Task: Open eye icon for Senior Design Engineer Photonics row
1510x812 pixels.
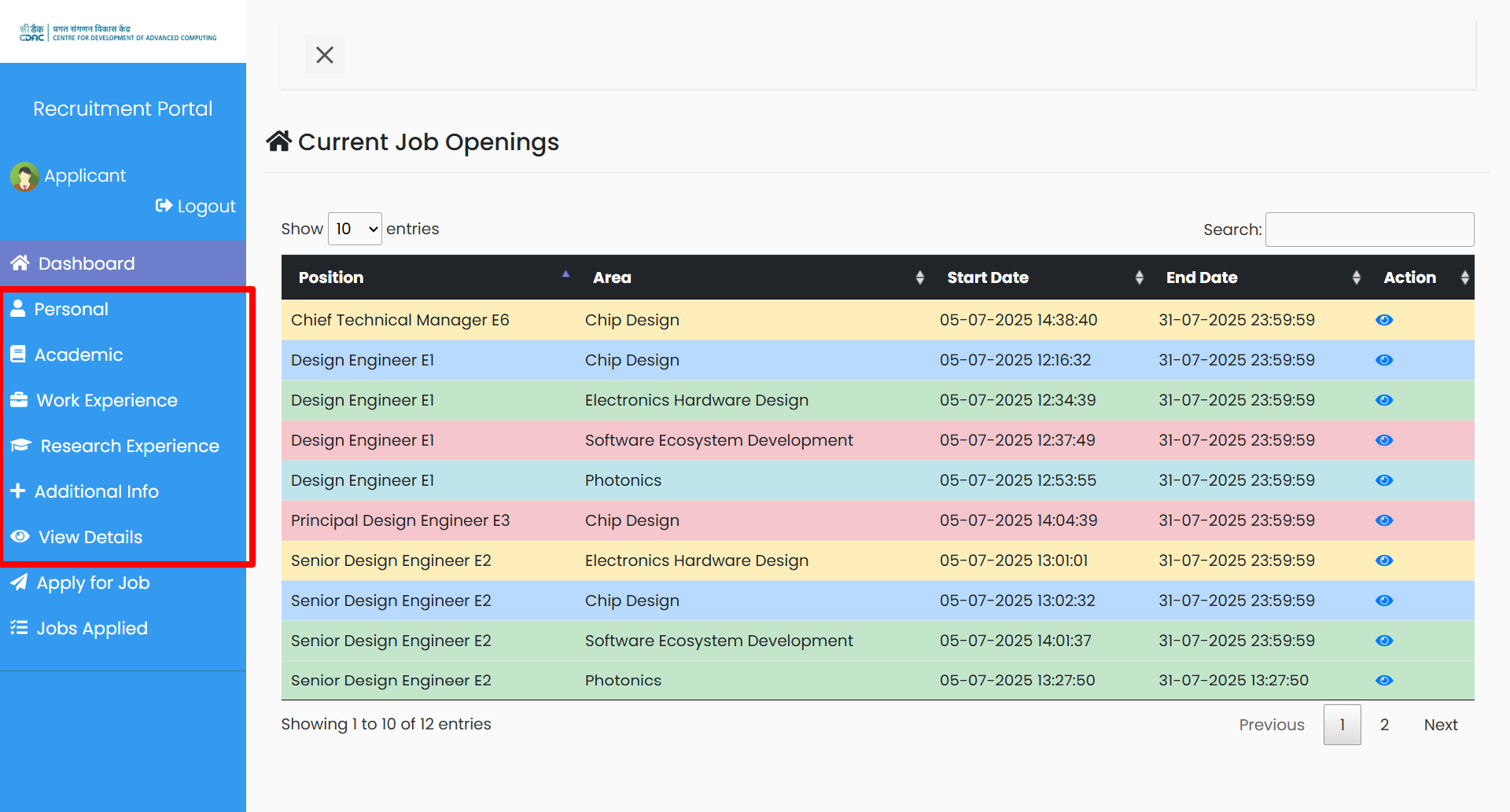Action: point(1384,681)
